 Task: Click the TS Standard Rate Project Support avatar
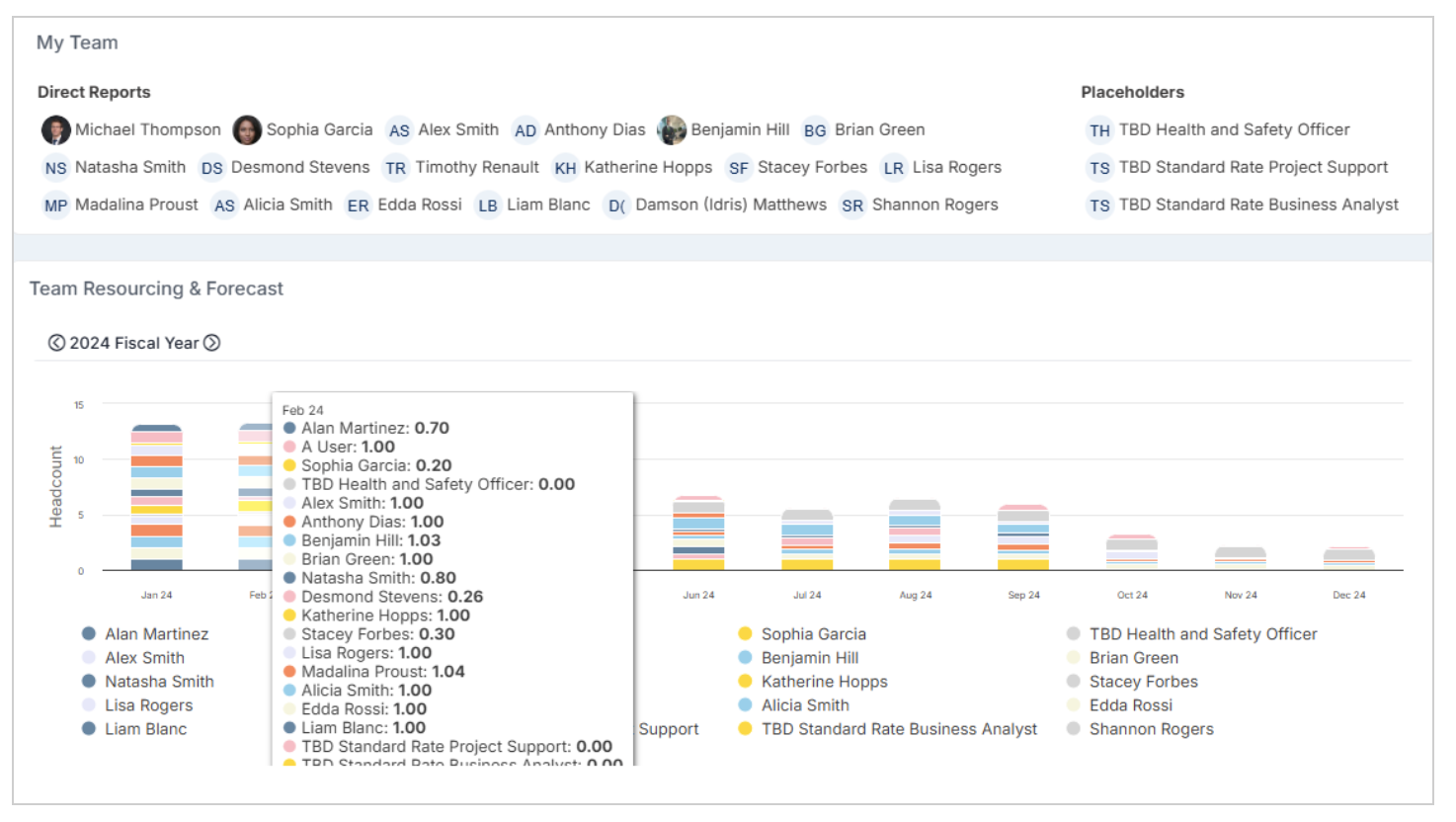[x=1099, y=168]
